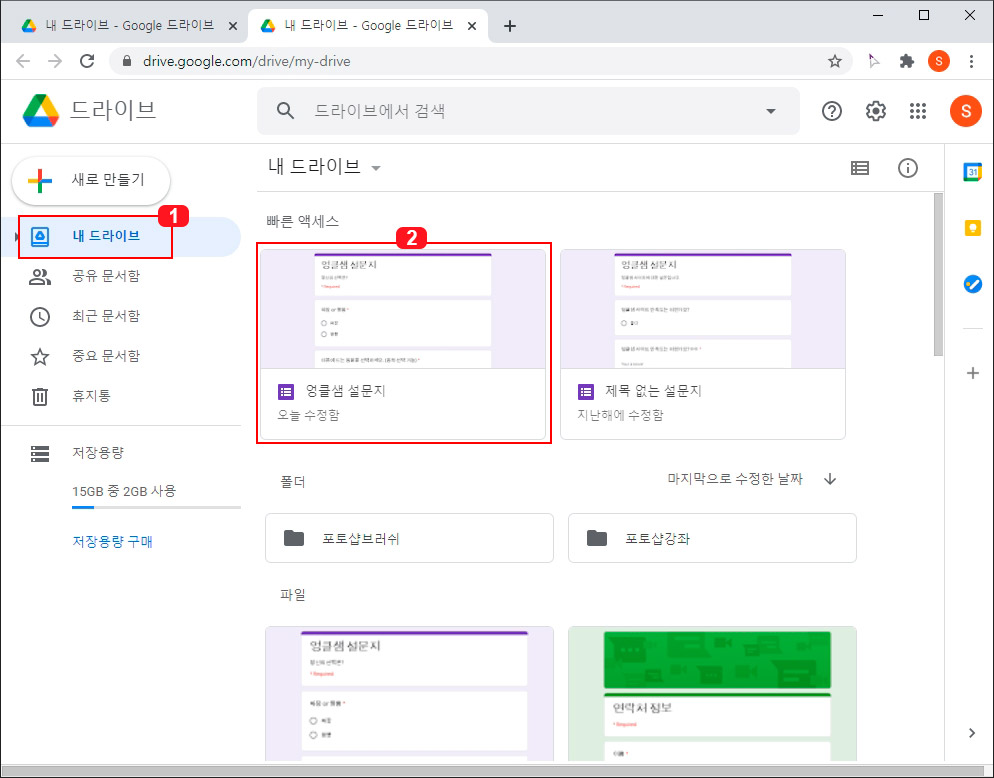994x778 pixels.
Task: Open the Google apps grid launcher
Action: pos(918,111)
